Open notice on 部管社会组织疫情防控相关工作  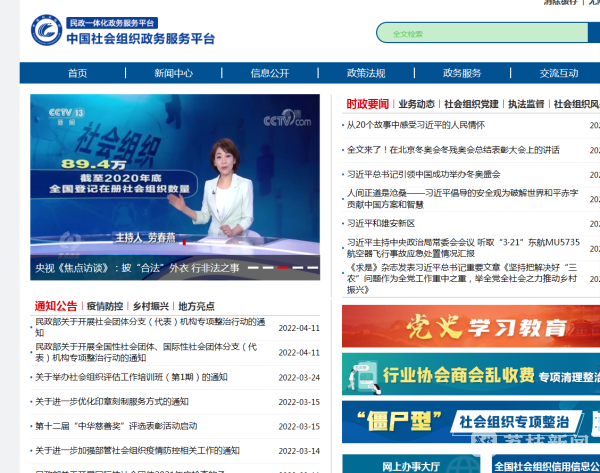[137, 451]
